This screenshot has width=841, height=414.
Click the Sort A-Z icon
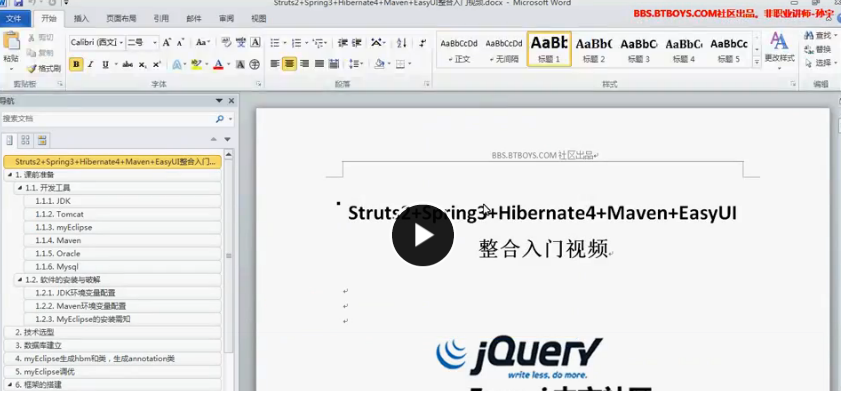(x=402, y=42)
